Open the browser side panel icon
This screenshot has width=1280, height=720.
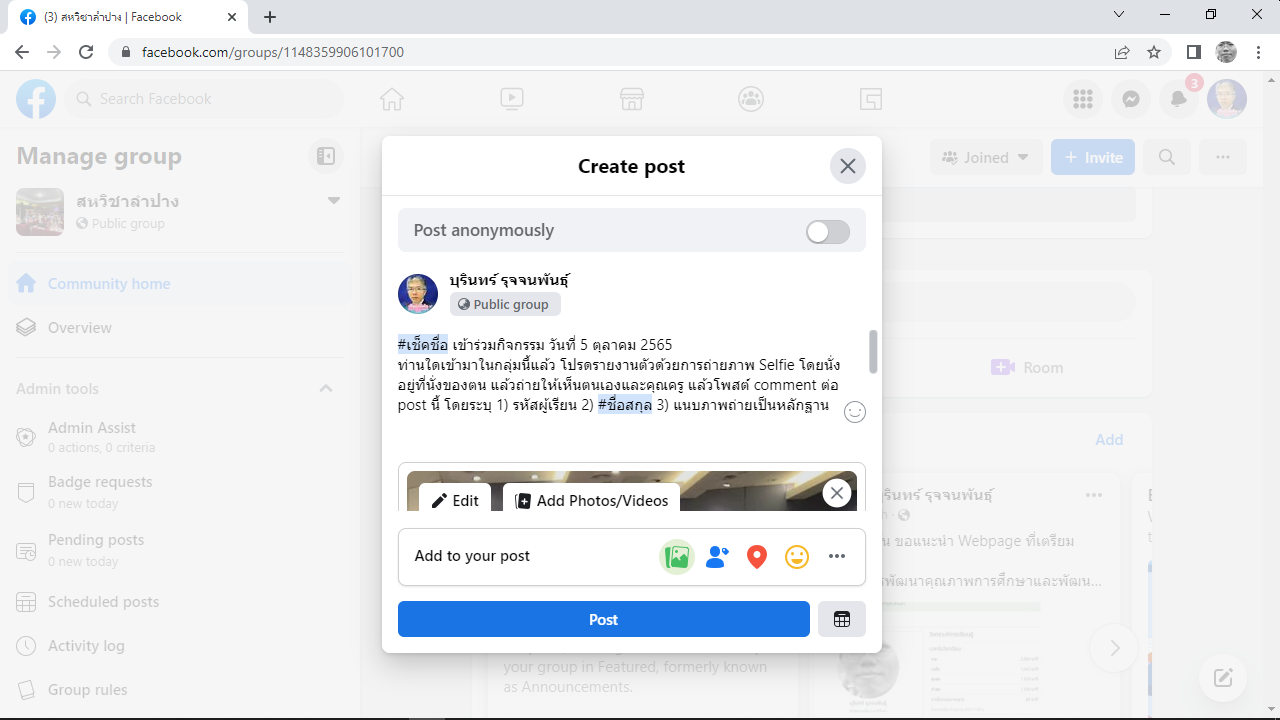[x=1194, y=52]
